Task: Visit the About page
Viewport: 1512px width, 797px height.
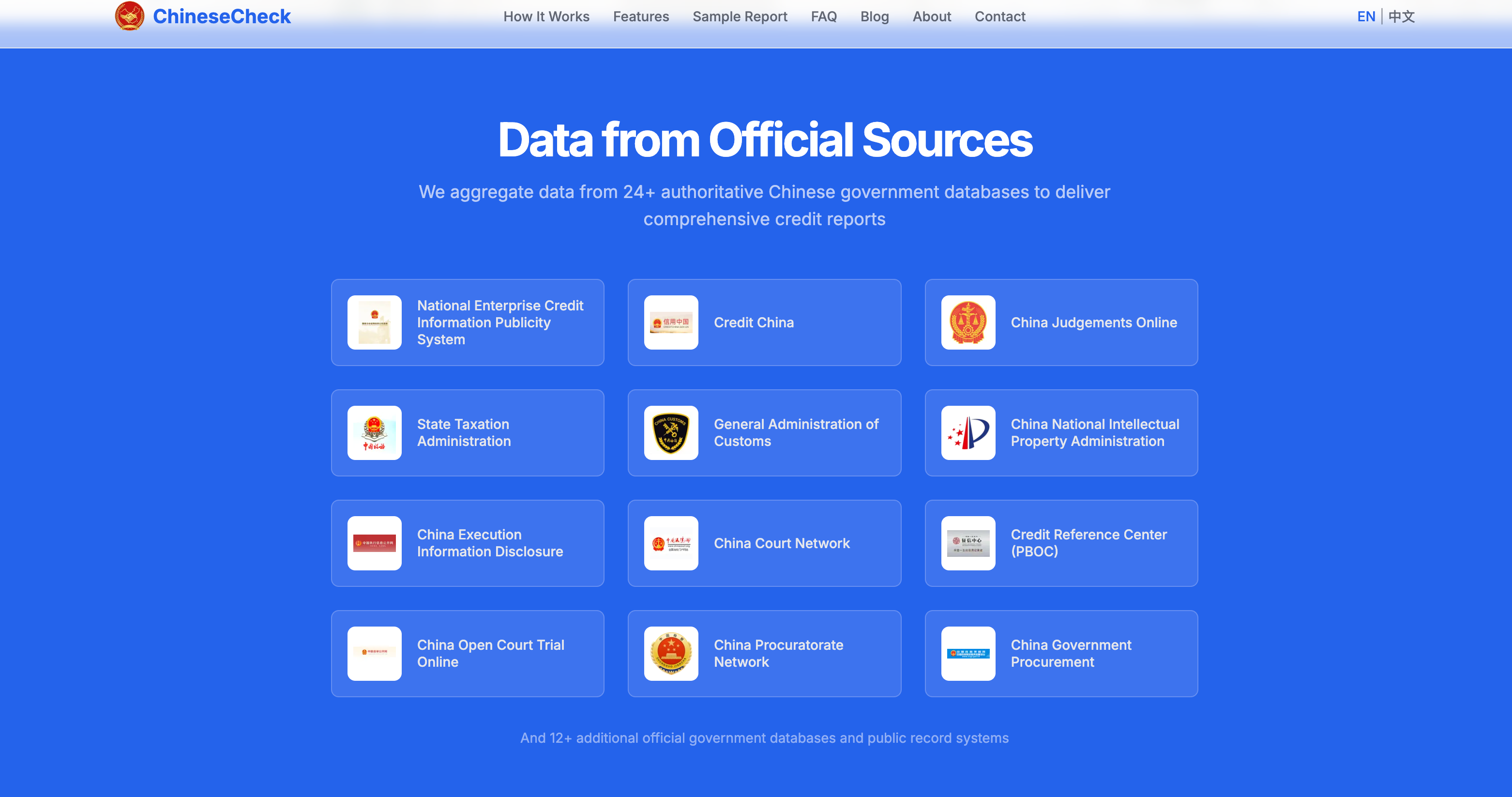Action: [932, 16]
